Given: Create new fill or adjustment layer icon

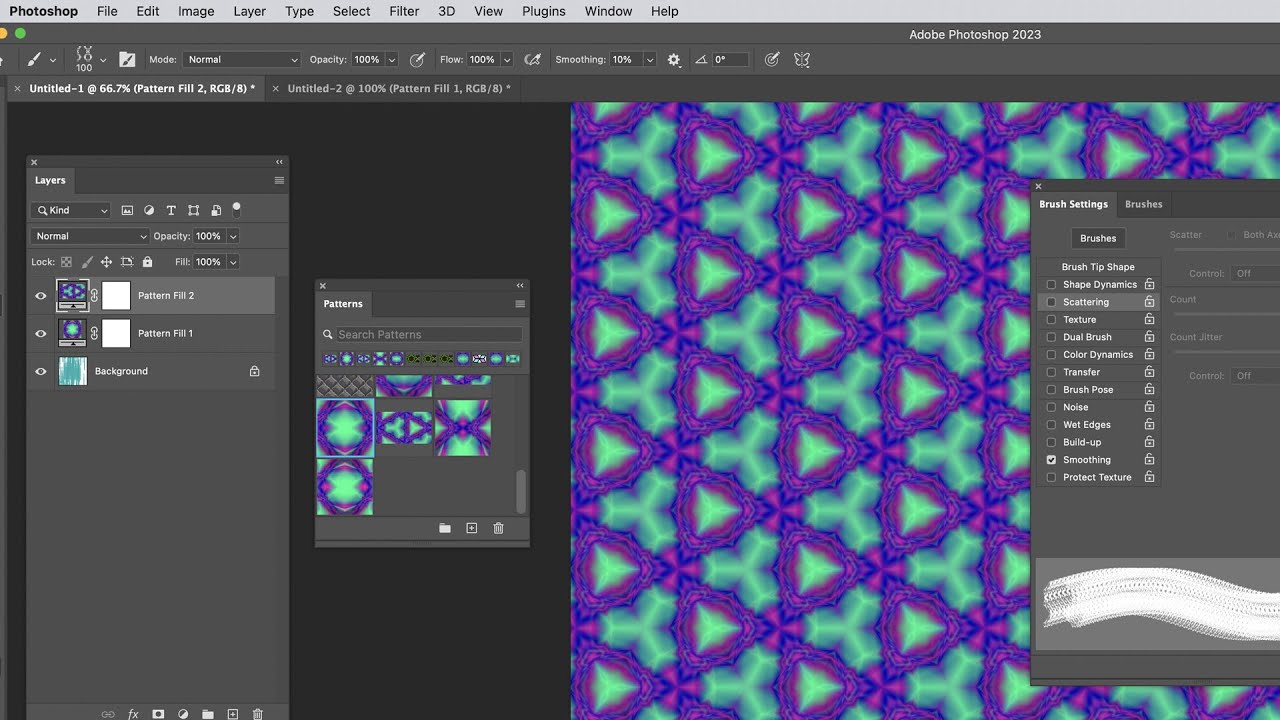Looking at the screenshot, I should click(x=183, y=714).
